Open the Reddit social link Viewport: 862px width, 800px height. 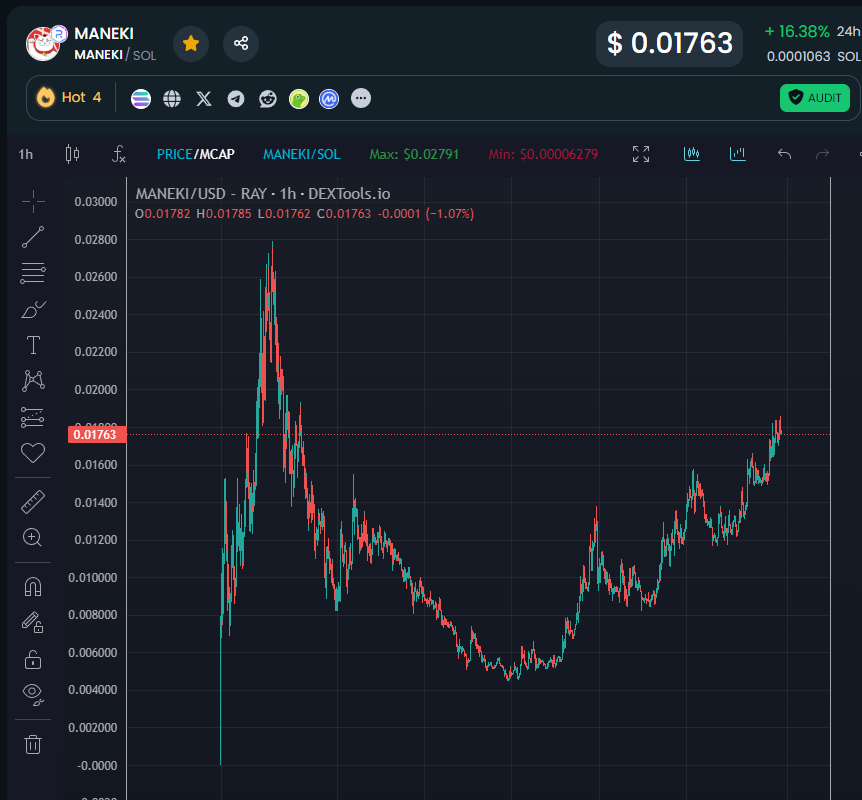[x=268, y=99]
